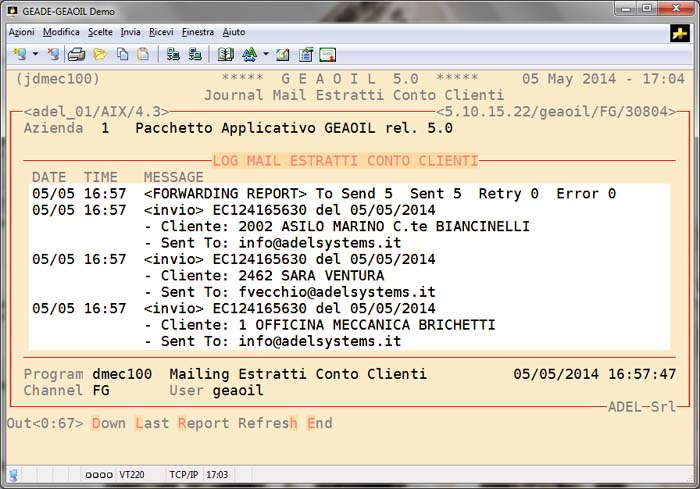Click the certificate icon at toolbar end
Screen dimensions: 700x489
pos(327,54)
